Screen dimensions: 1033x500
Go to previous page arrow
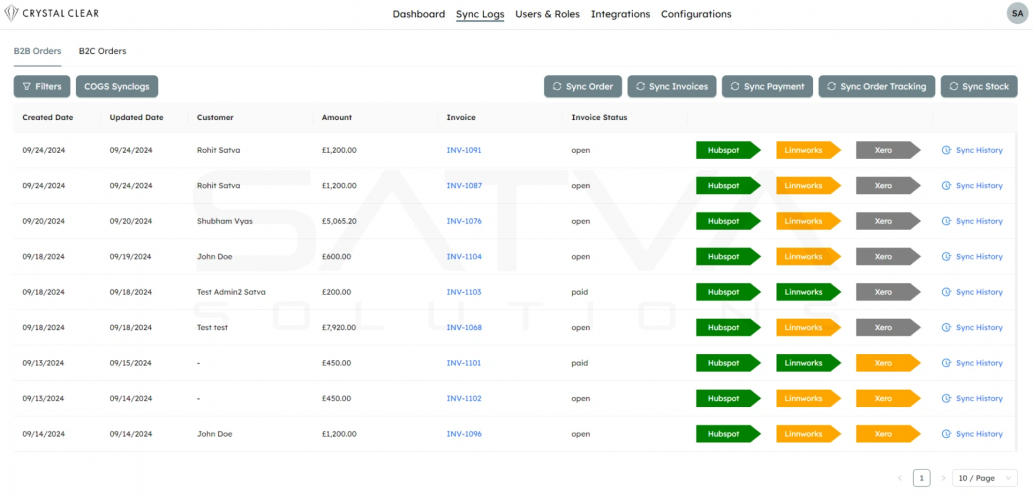coord(900,478)
